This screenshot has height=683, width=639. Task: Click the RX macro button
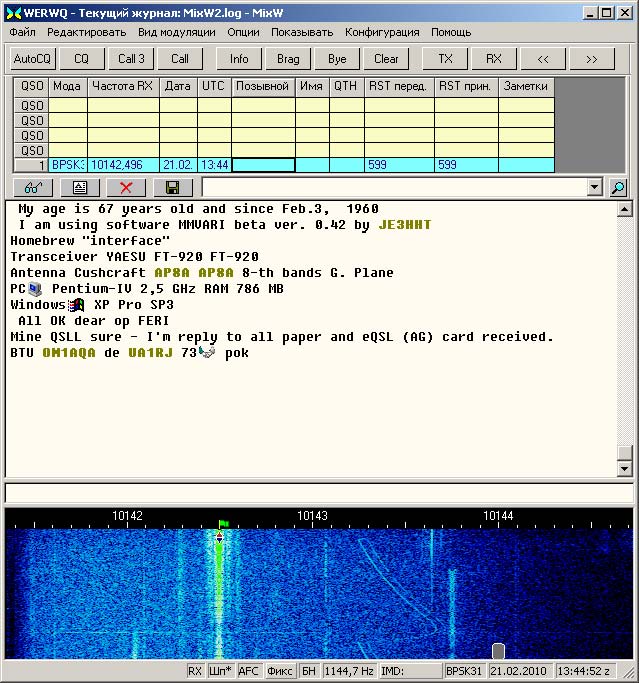click(494, 59)
